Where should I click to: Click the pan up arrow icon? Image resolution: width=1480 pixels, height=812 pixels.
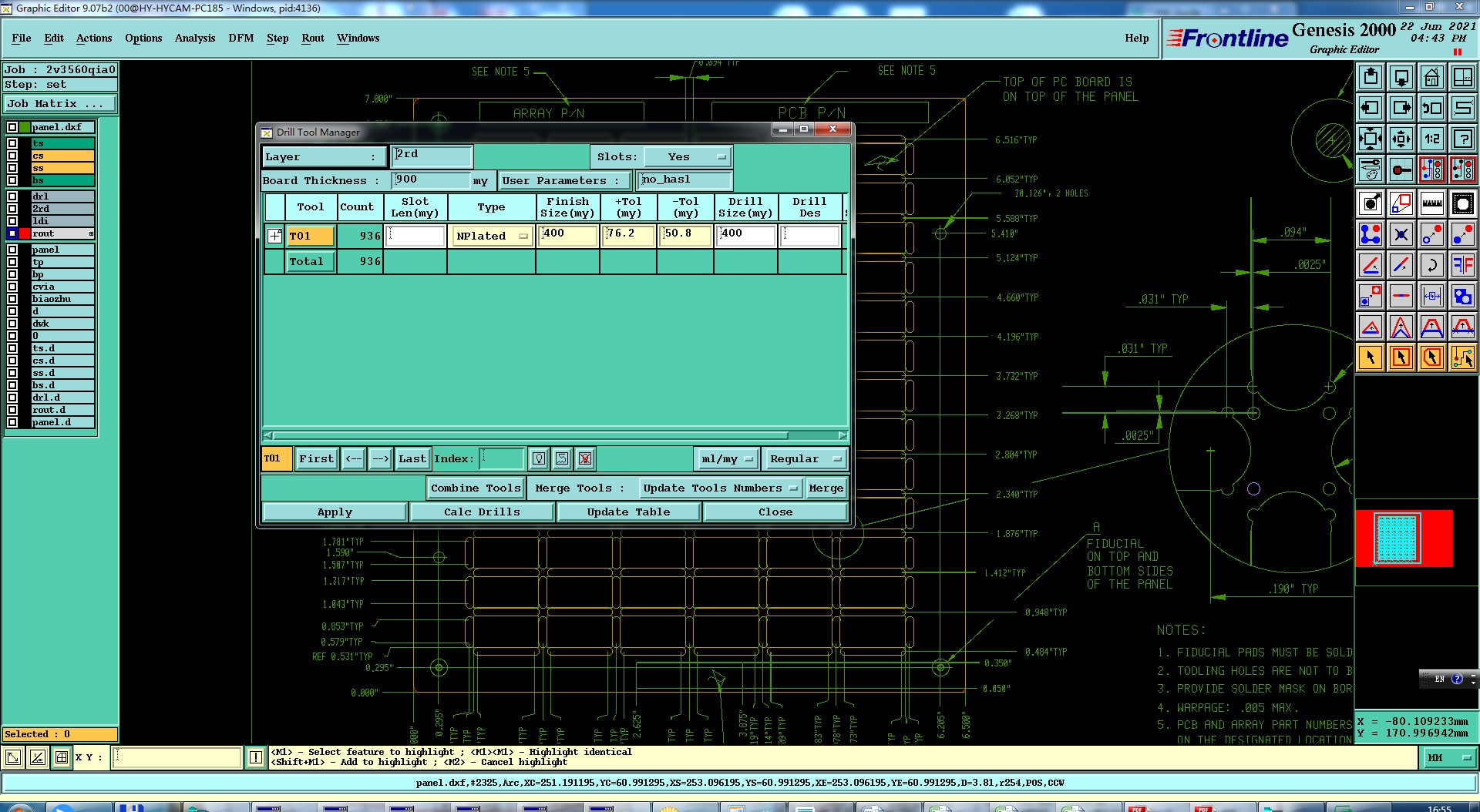pyautogui.click(x=1371, y=77)
